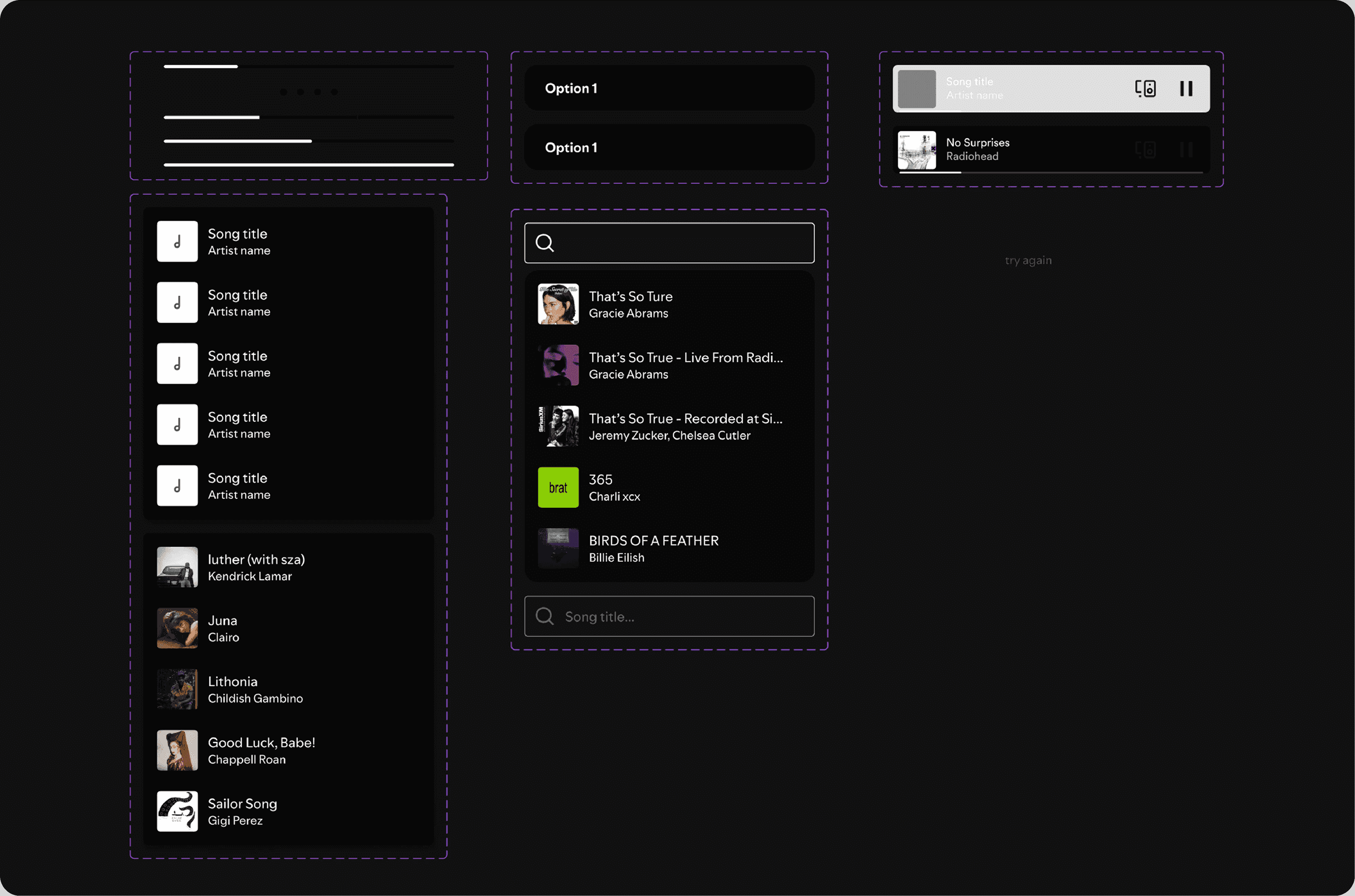Viewport: 1355px width, 896px height.
Task: Click the search icon in the empty search box
Action: (545, 243)
